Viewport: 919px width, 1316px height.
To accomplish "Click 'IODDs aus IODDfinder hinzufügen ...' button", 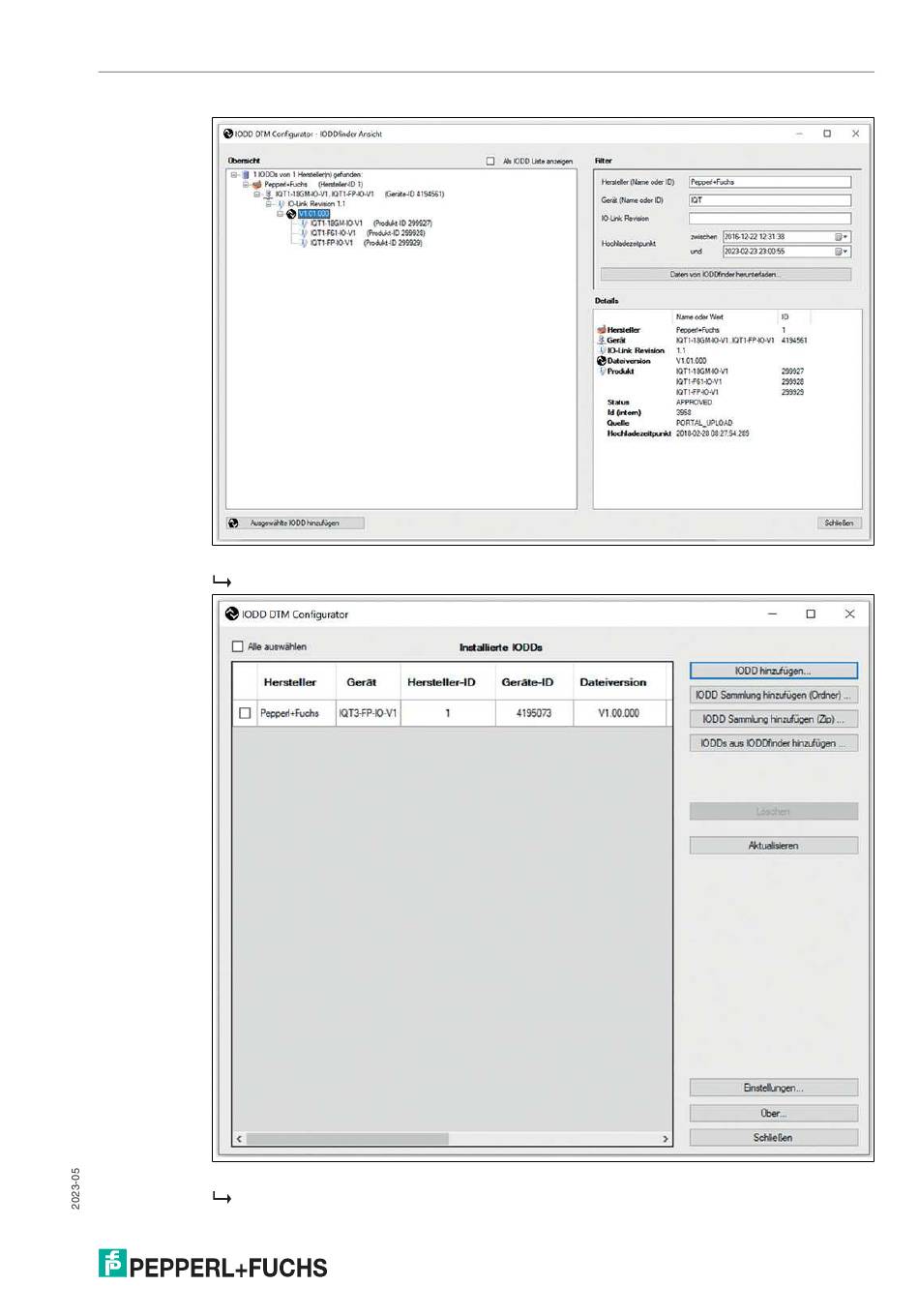I will coord(773,743).
